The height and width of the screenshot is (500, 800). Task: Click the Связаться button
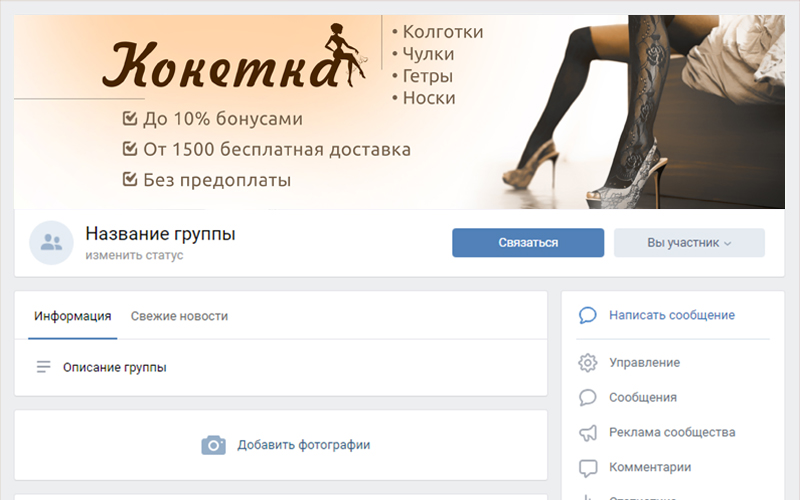[528, 243]
